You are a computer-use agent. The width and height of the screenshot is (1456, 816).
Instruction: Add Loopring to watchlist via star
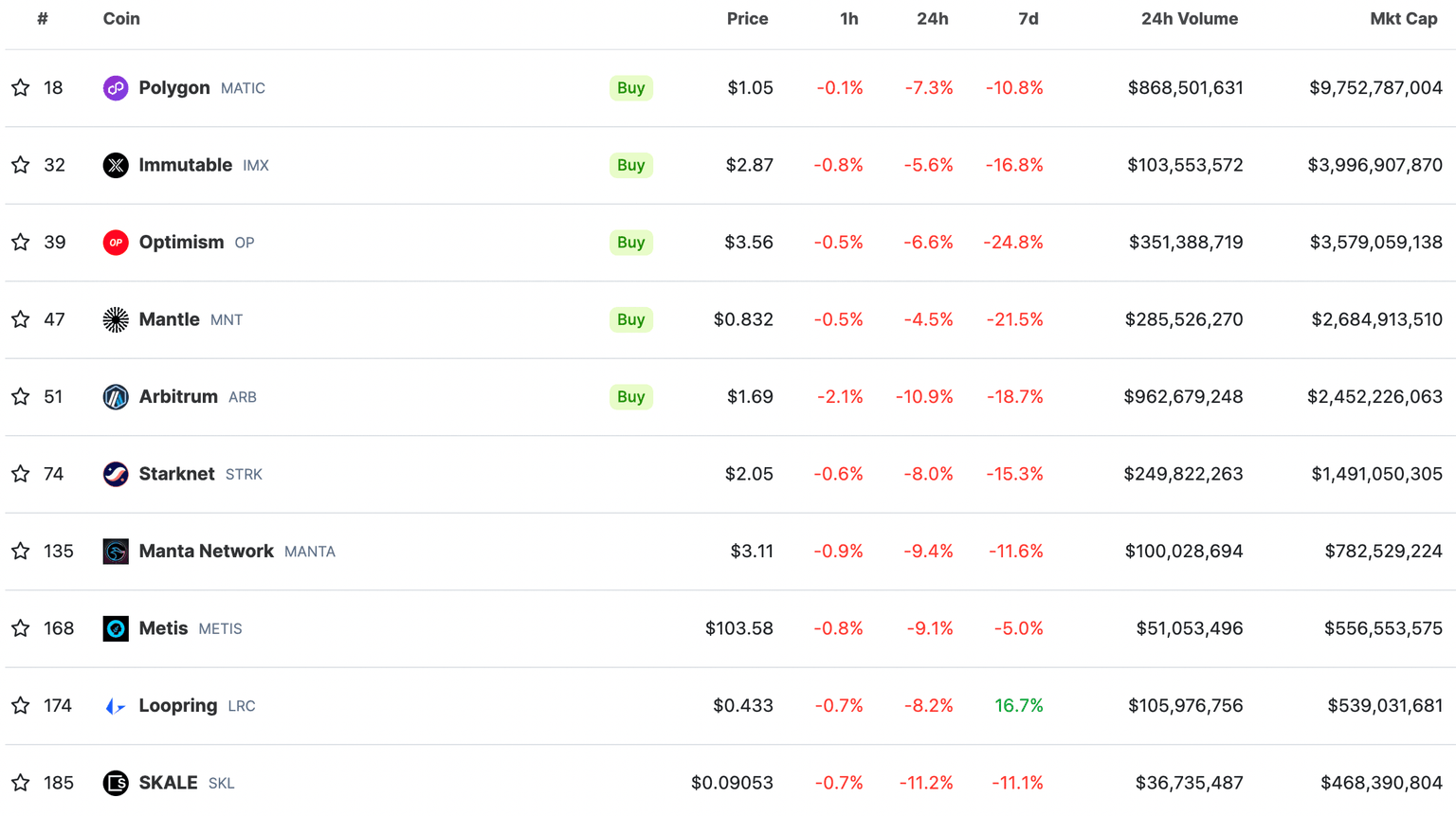pyautogui.click(x=21, y=706)
